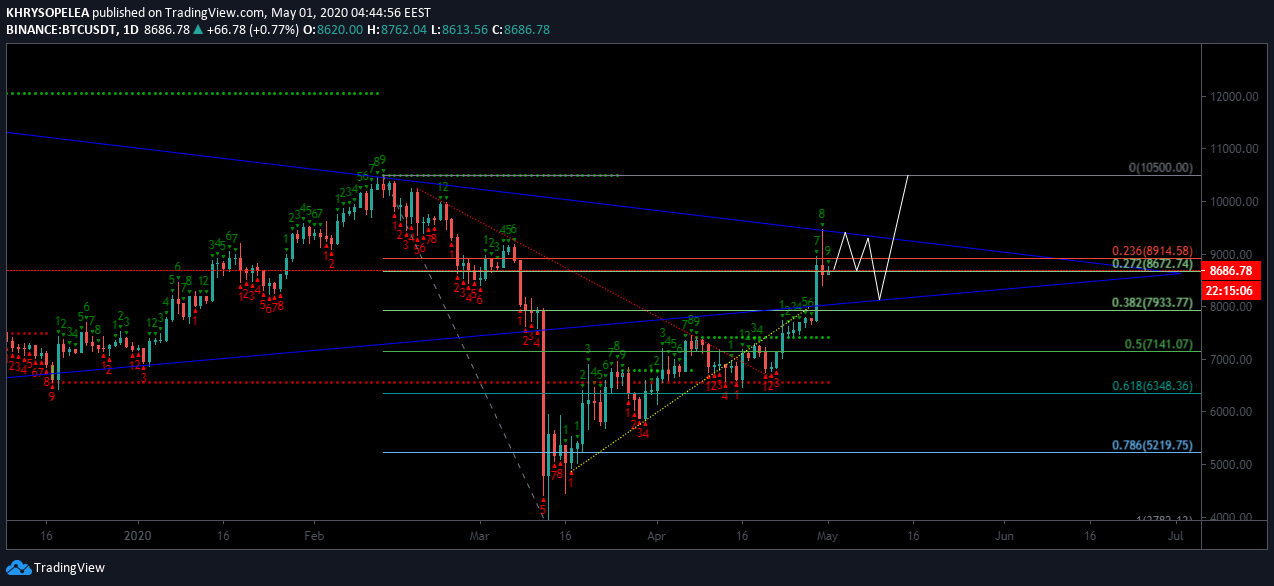Click the TradingView cloud logo icon
This screenshot has height=586, width=1274.
(x=17, y=567)
